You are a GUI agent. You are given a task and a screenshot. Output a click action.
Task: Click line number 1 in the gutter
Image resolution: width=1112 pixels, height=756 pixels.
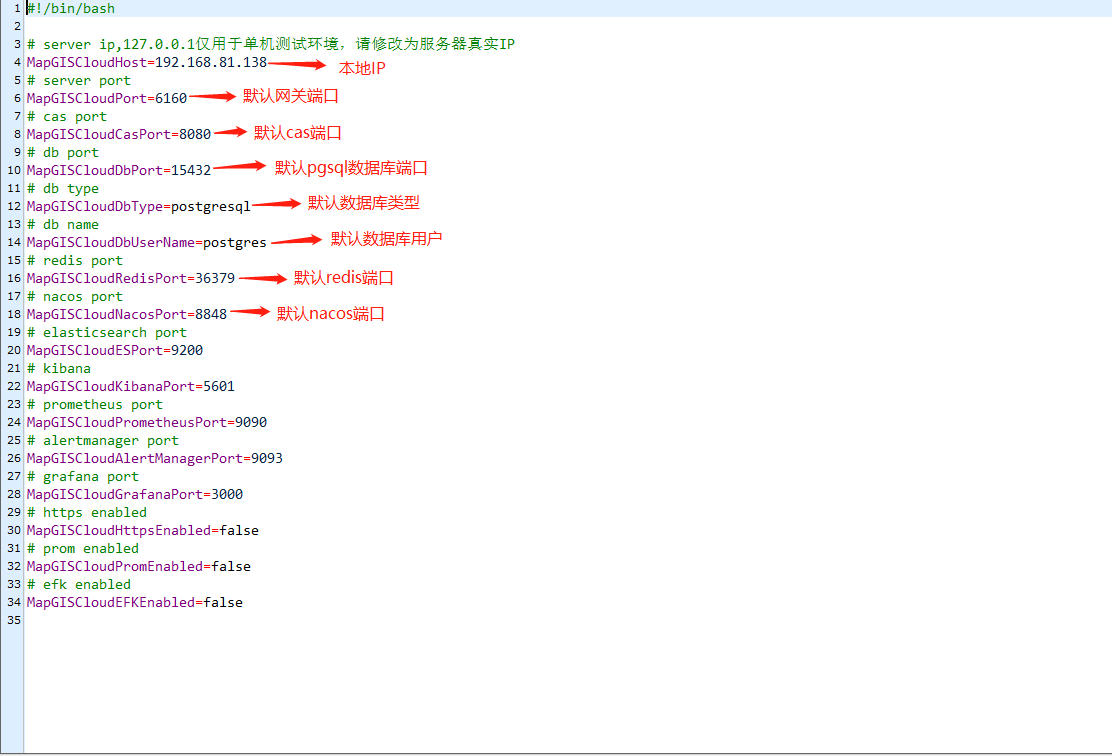coord(18,9)
